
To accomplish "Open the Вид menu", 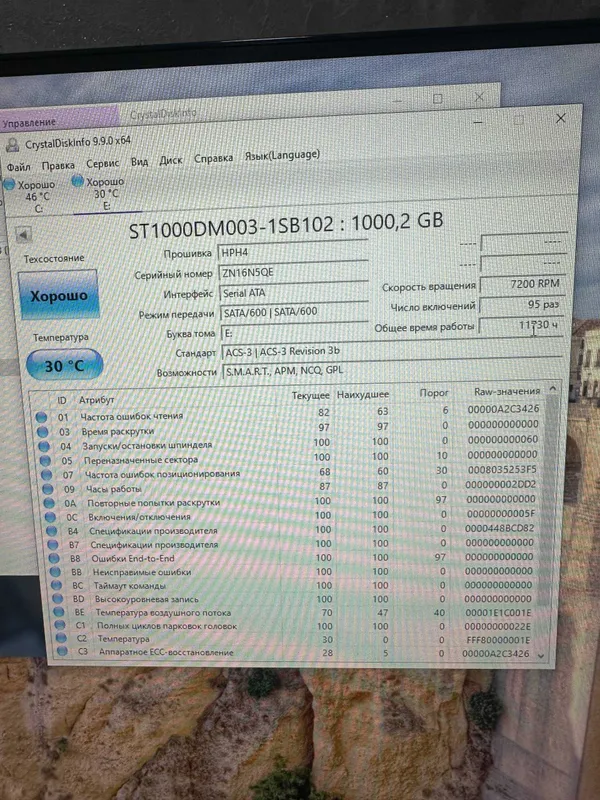I will point(139,162).
